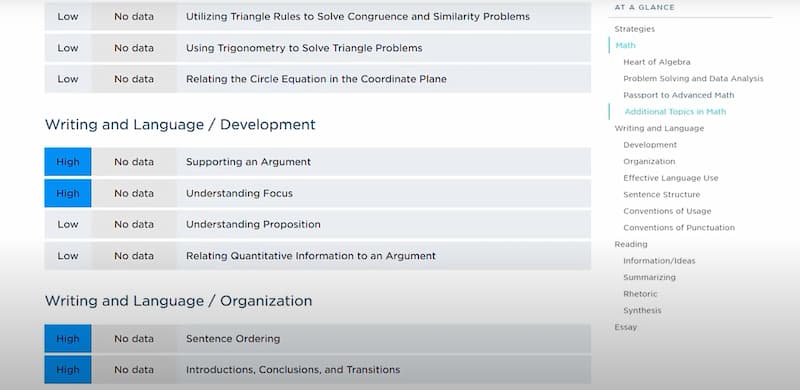
Task: Navigate to Reading section in sidebar
Action: tap(631, 244)
